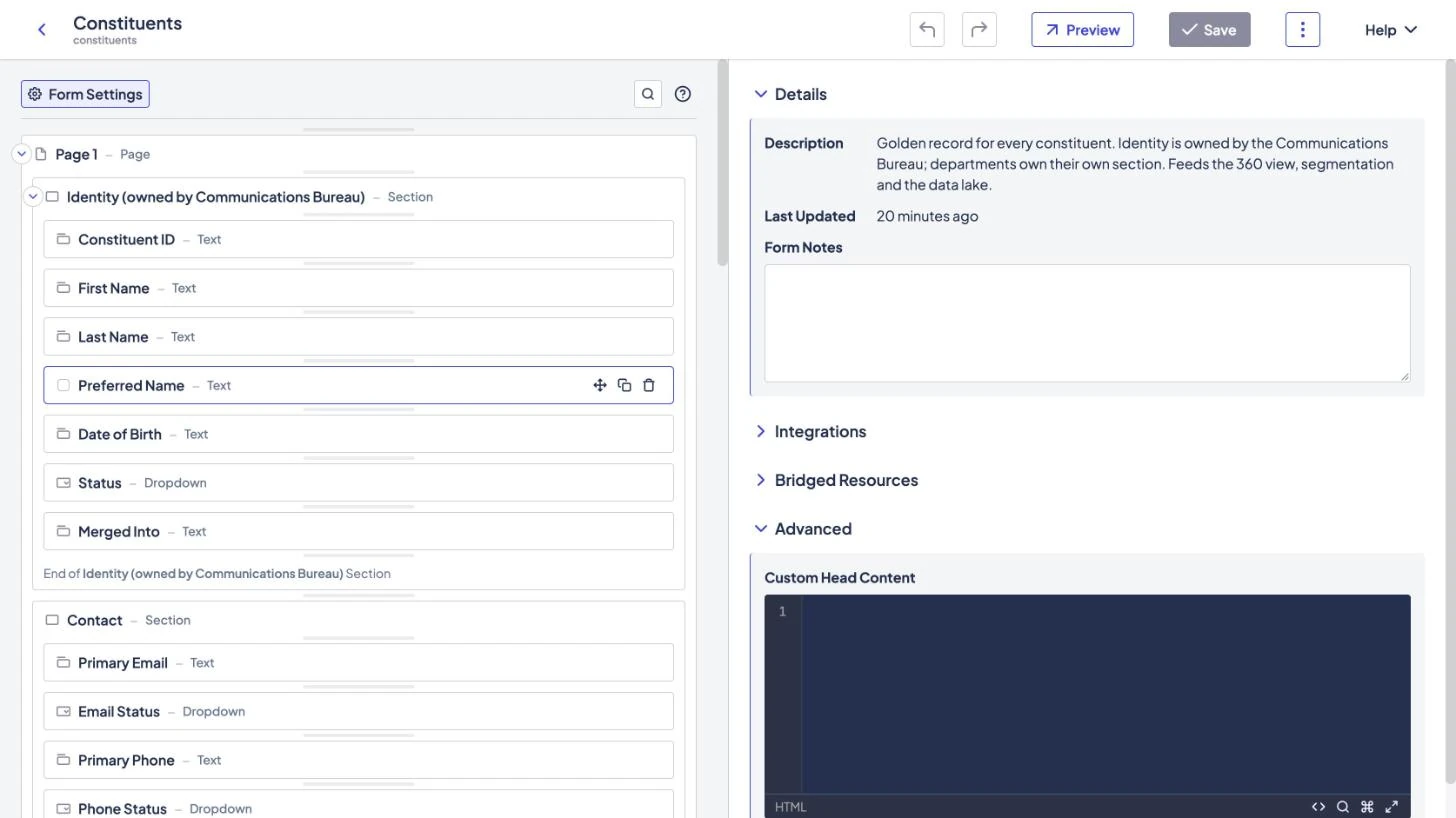Image resolution: width=1456 pixels, height=818 pixels.
Task: Click the angle-brackets icon in the HTML editor
Action: (x=1318, y=807)
